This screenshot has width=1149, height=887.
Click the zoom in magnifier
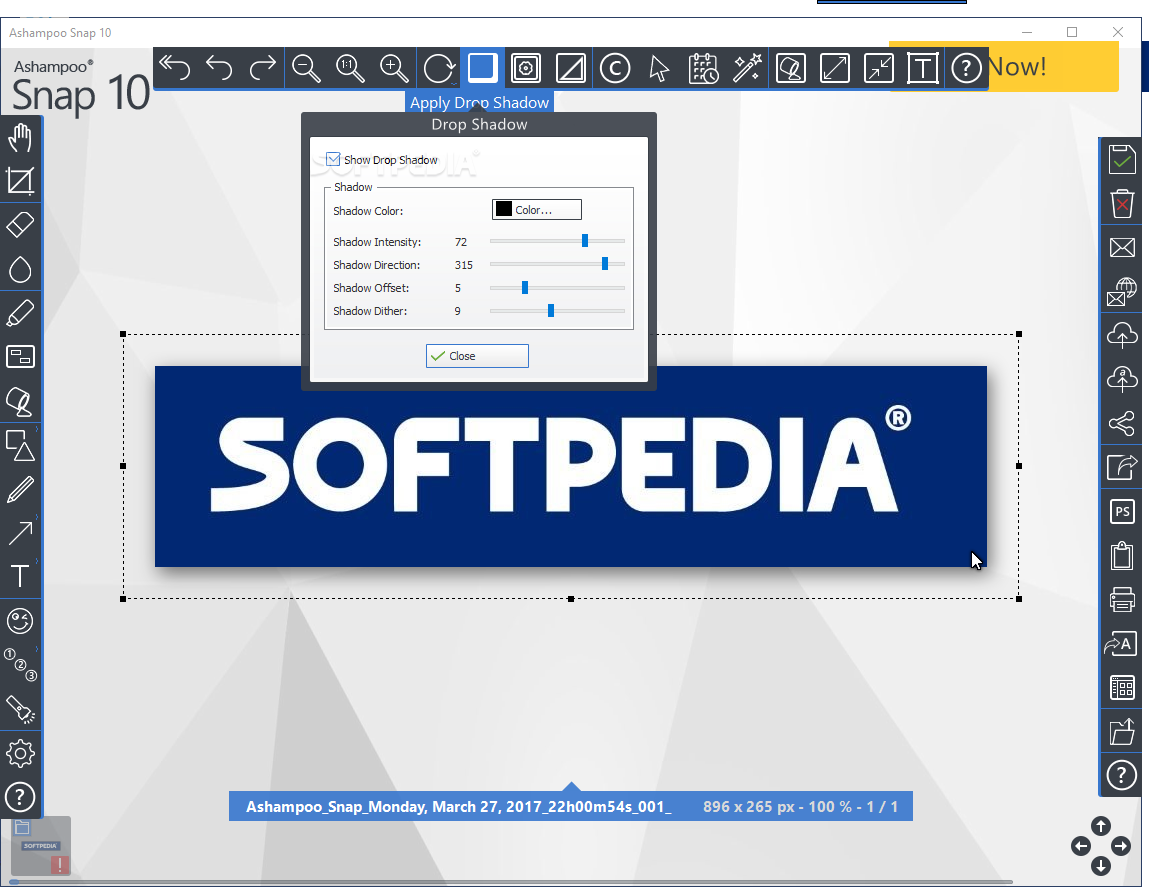point(394,68)
